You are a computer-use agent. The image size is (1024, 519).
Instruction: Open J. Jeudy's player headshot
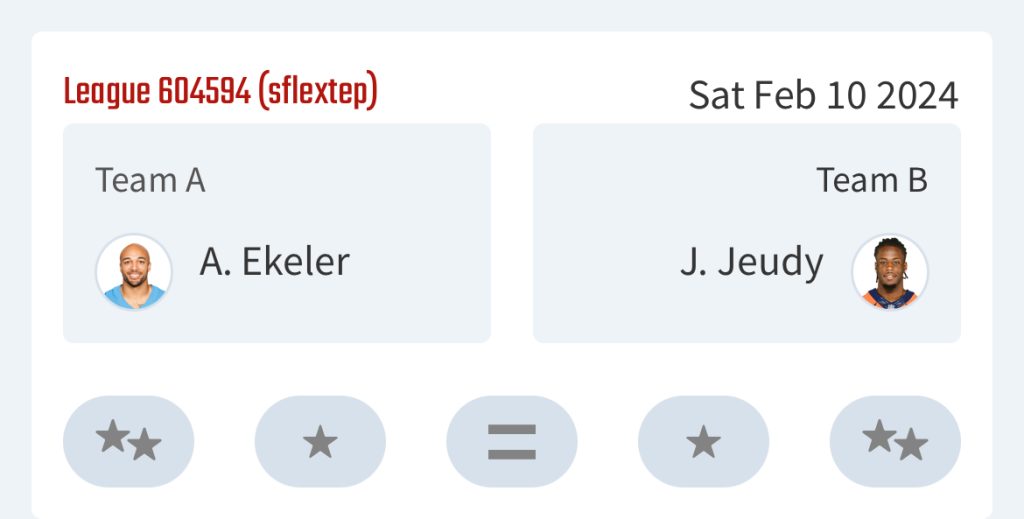point(889,272)
